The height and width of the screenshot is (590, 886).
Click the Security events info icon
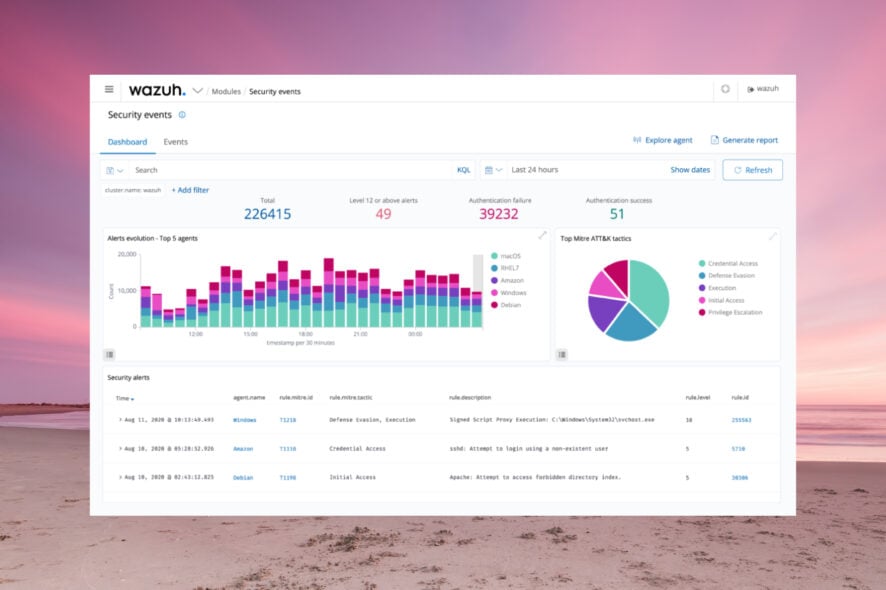(182, 115)
